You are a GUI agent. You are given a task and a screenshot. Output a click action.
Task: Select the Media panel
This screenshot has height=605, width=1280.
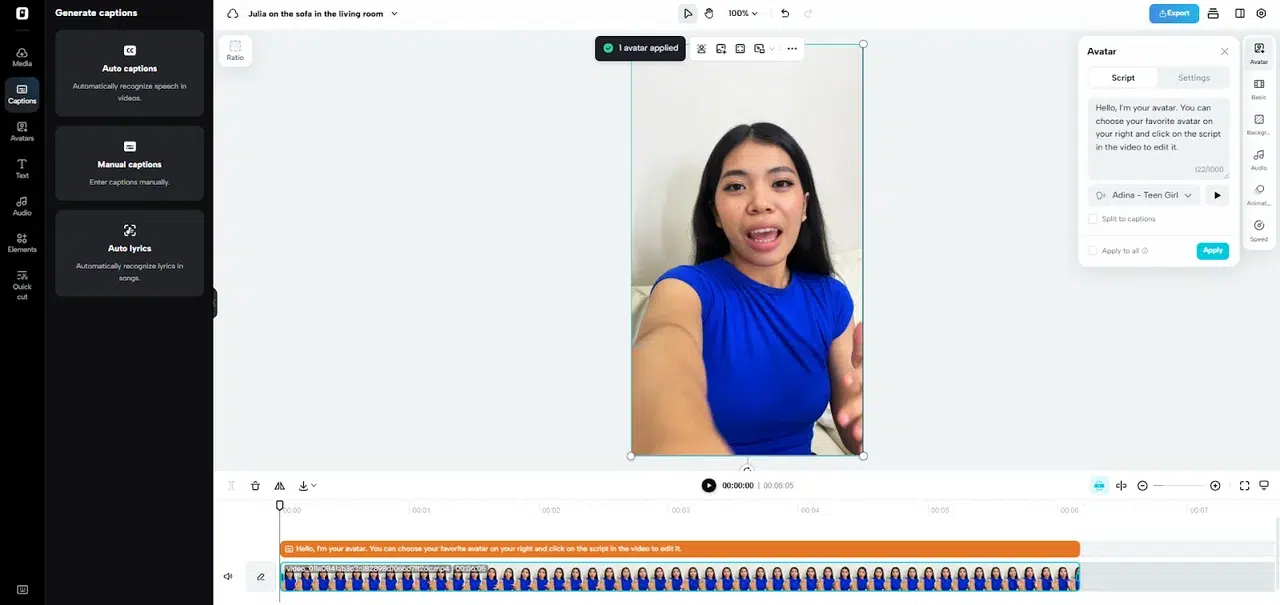tap(22, 57)
